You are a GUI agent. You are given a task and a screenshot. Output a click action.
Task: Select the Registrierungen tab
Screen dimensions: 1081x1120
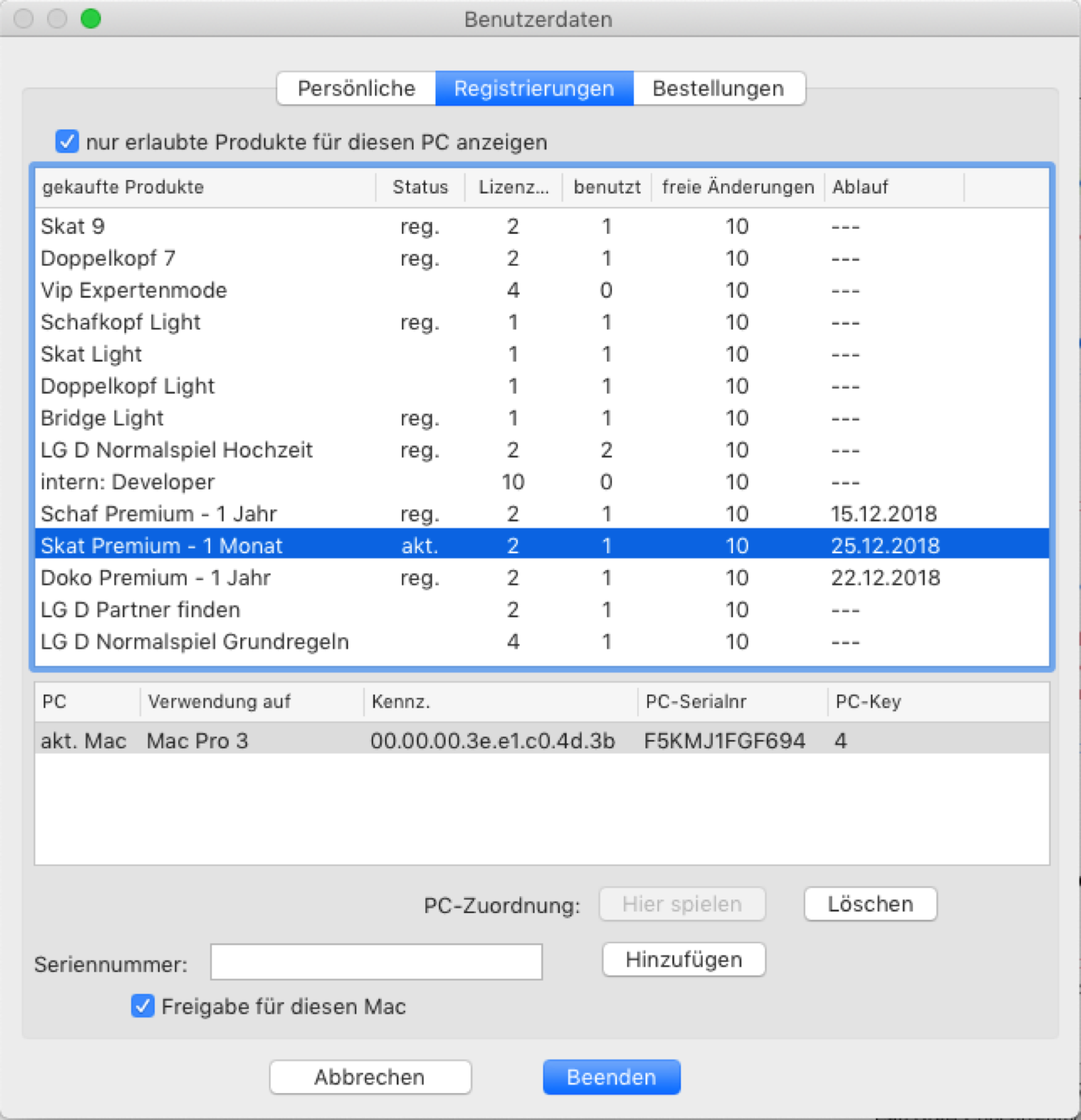coord(534,89)
